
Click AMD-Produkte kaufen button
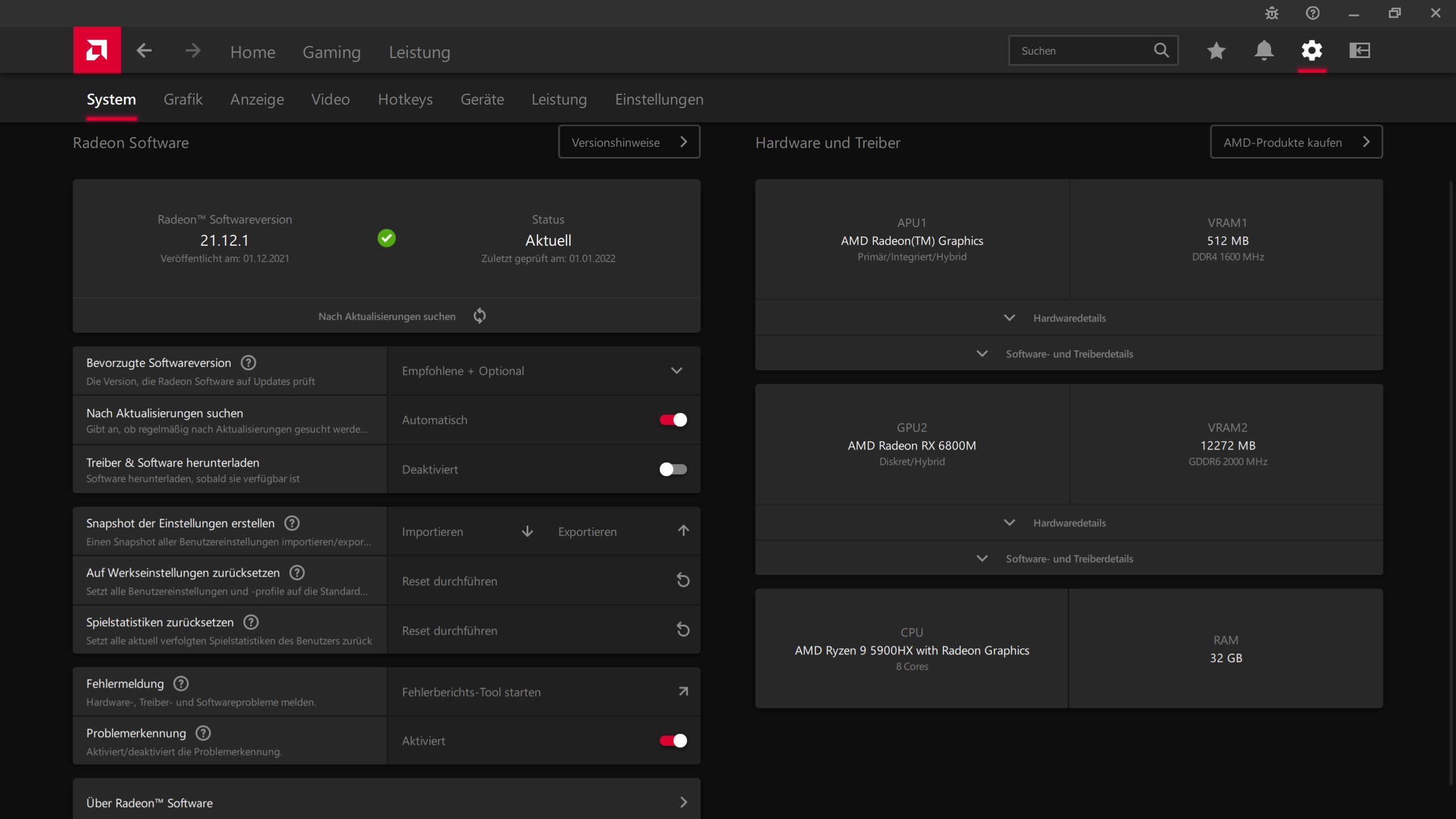point(1296,142)
